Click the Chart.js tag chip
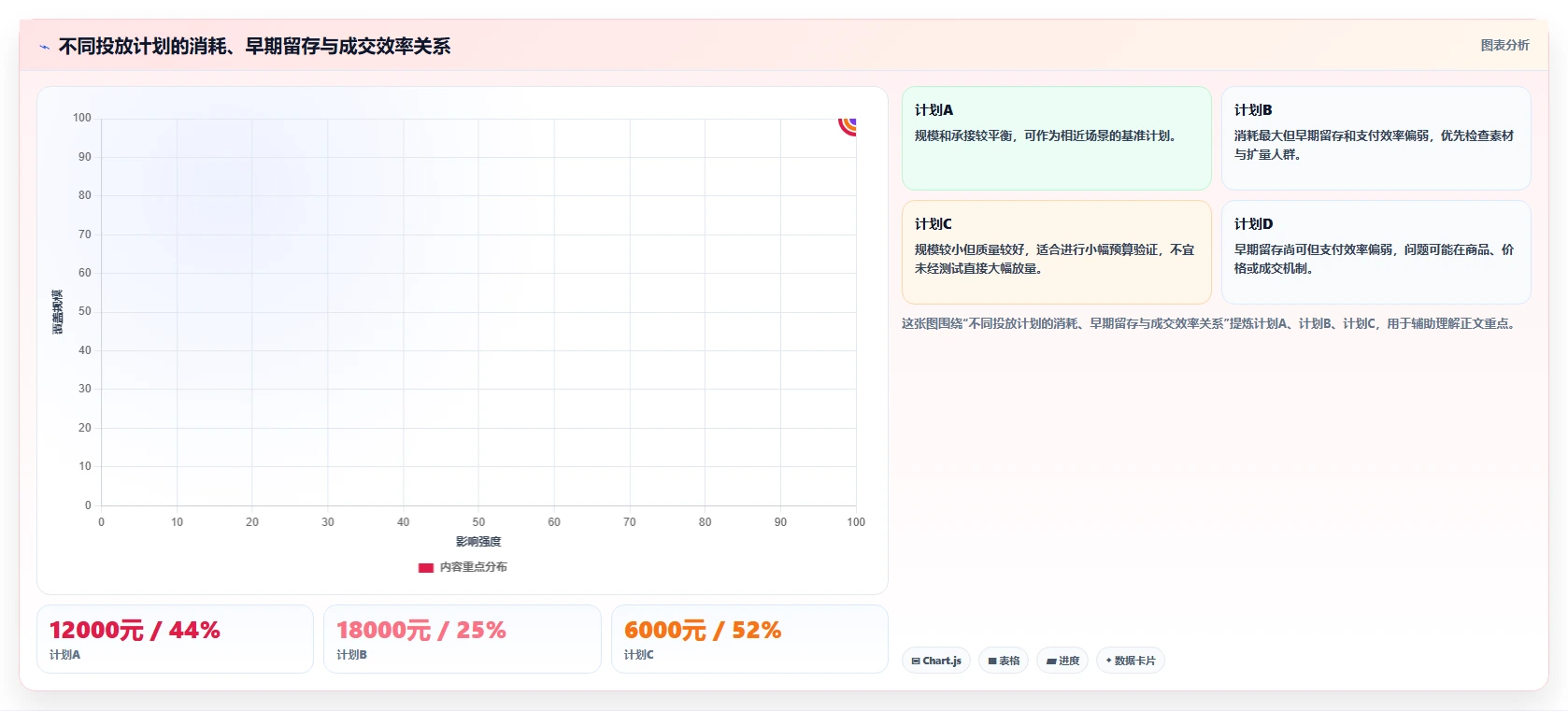The image size is (1568, 711). point(936,661)
